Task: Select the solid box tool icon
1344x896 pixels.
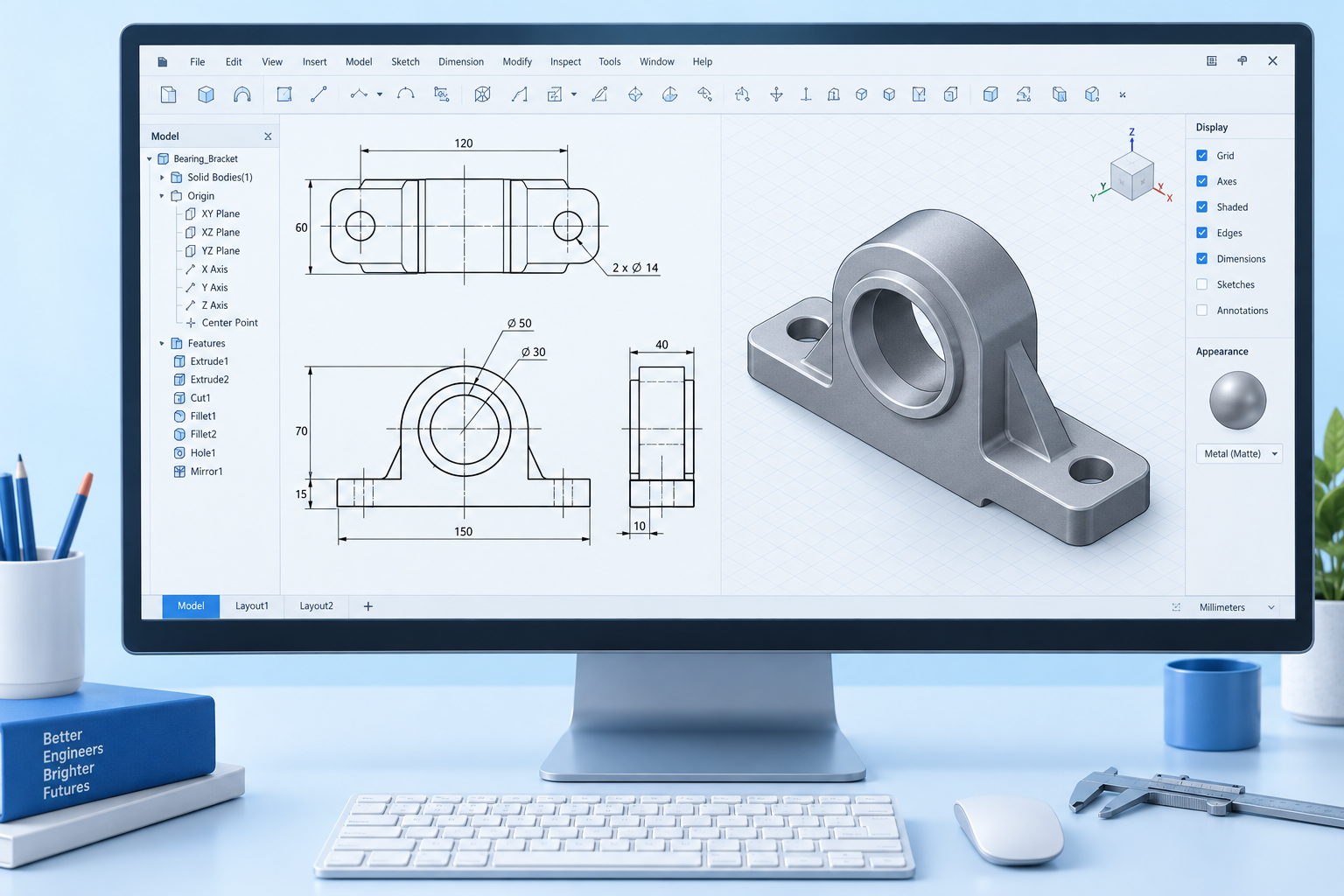Action: click(x=206, y=94)
